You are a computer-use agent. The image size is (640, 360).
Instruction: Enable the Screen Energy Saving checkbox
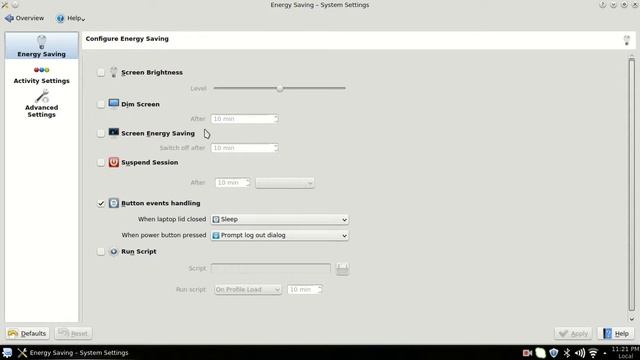(x=101, y=133)
